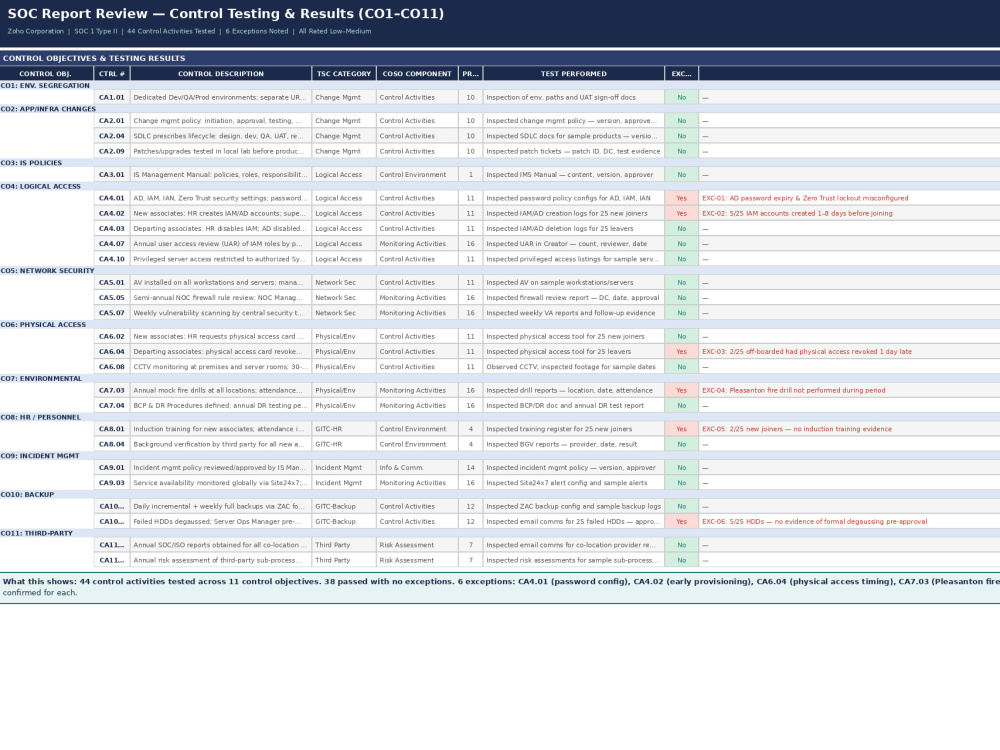This screenshot has height=750, width=1000.
Task: Click control number CA2.01
Action: (x=112, y=121)
